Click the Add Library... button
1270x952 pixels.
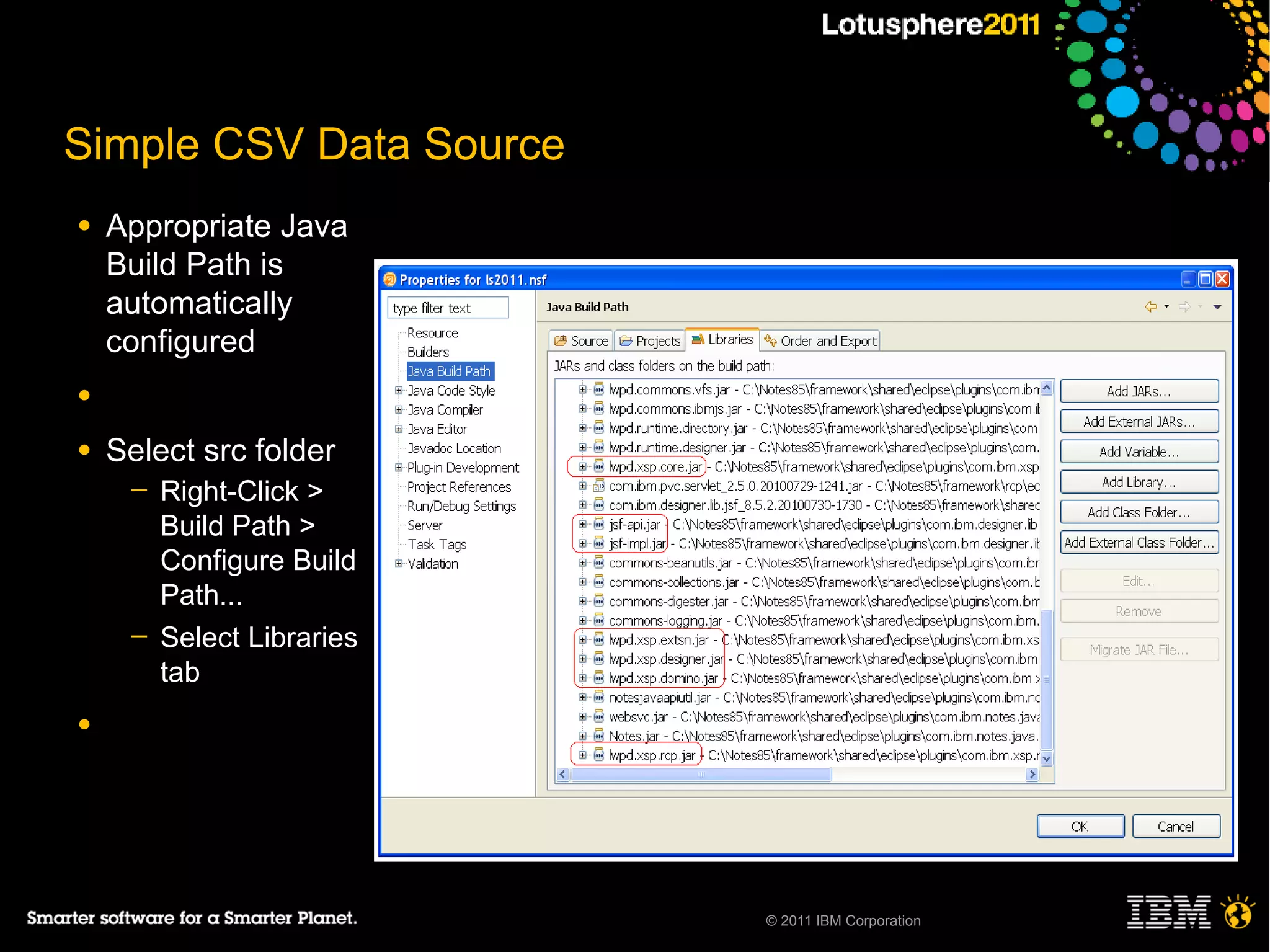coord(1139,482)
